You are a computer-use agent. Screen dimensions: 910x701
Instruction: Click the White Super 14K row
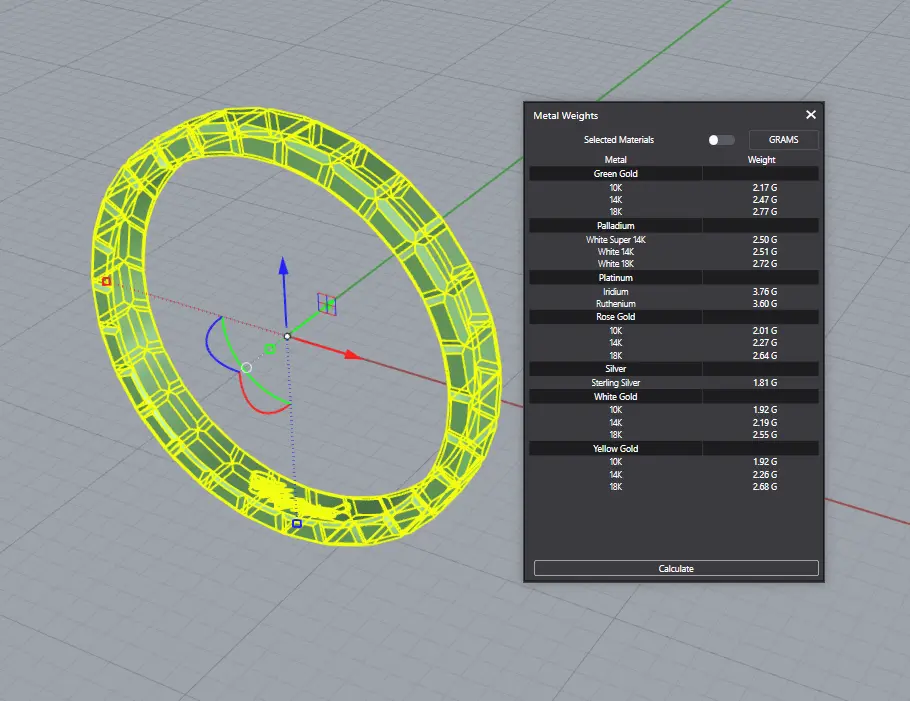click(x=674, y=240)
